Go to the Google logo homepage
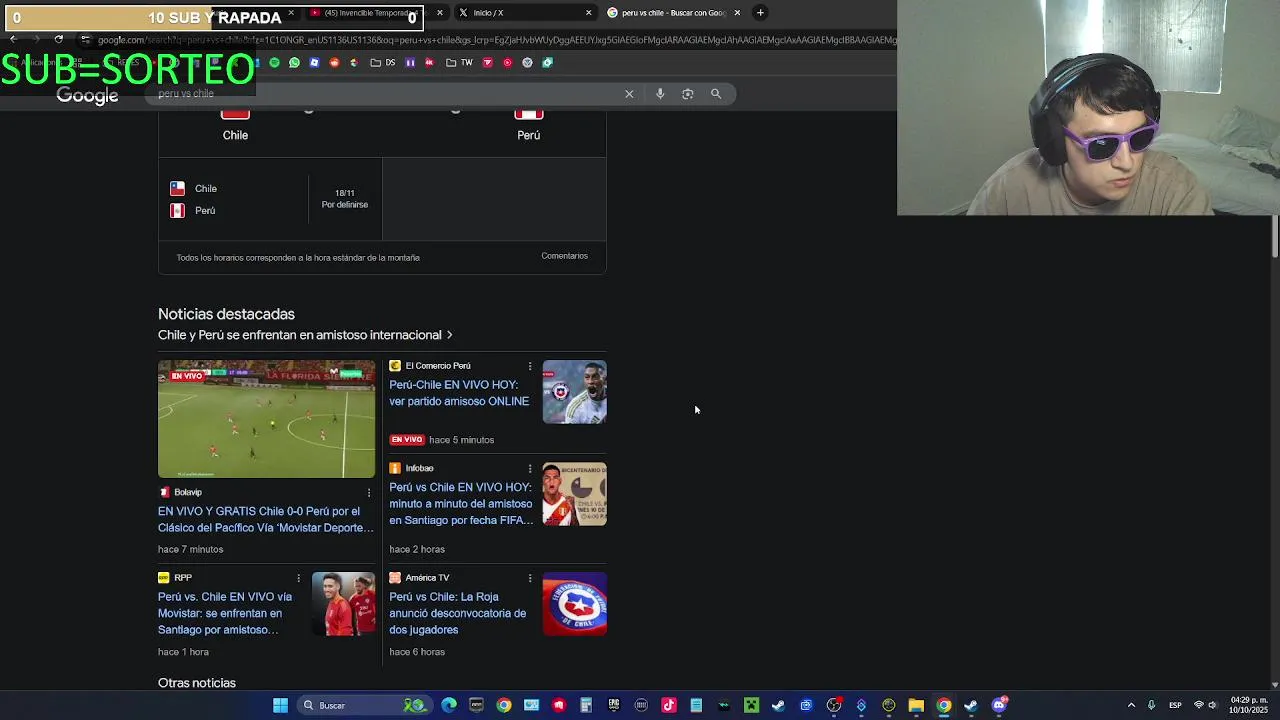Image resolution: width=1280 pixels, height=720 pixels. [x=87, y=96]
